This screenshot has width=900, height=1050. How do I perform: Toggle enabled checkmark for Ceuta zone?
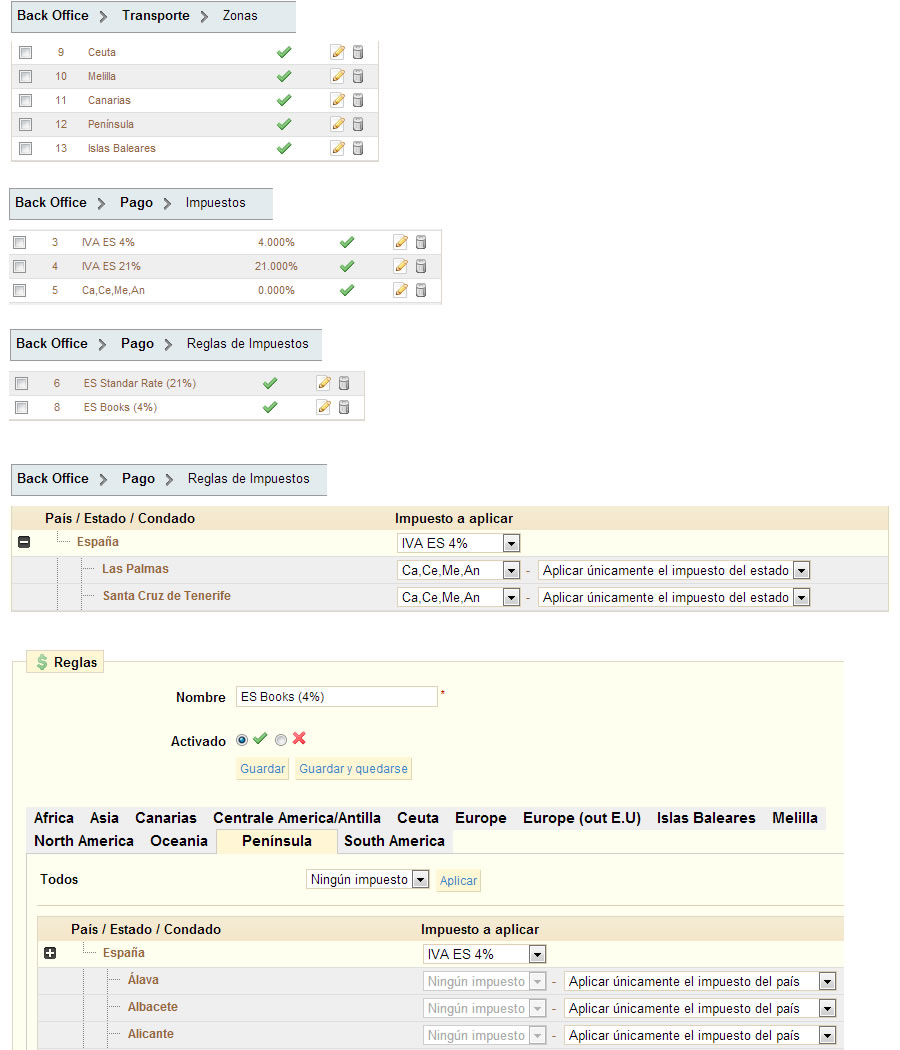[x=284, y=52]
